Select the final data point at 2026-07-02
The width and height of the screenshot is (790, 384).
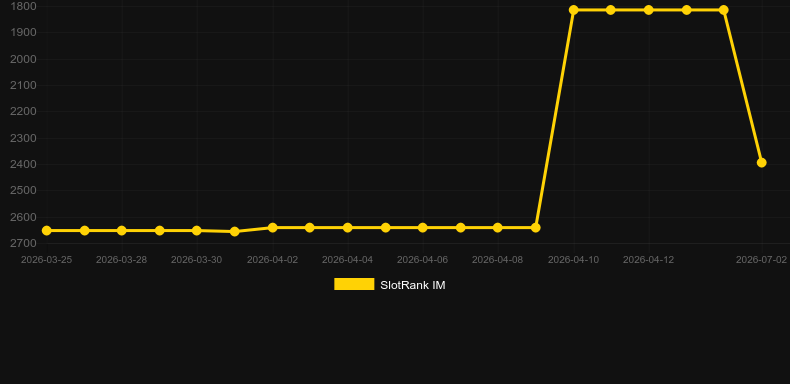(761, 162)
